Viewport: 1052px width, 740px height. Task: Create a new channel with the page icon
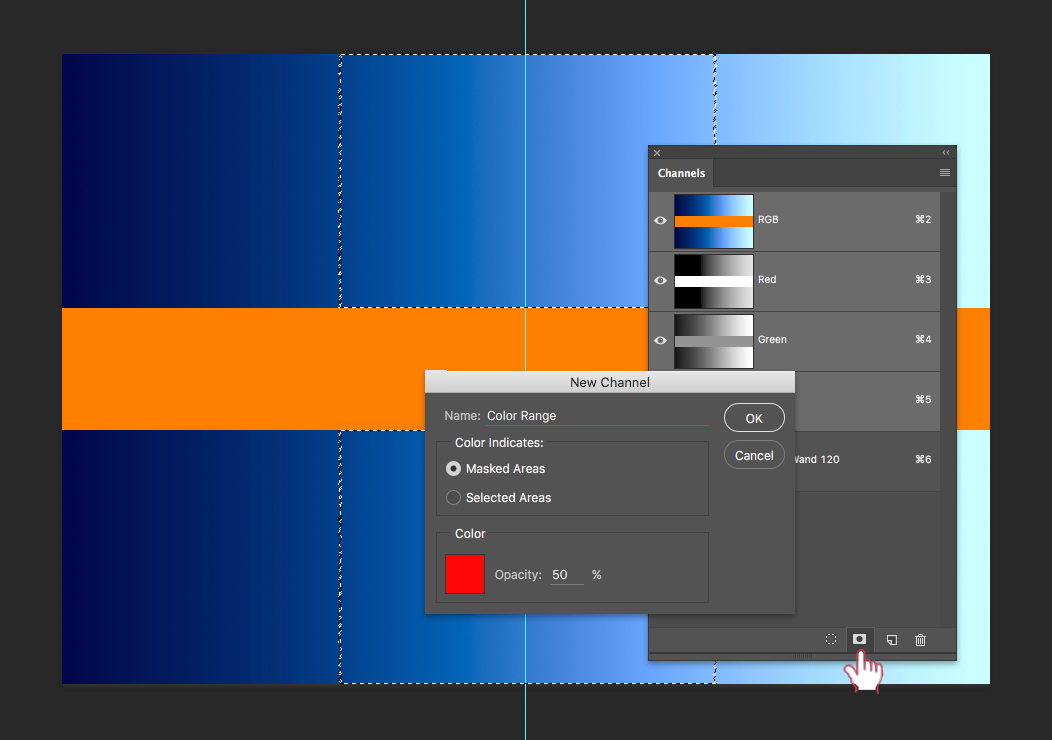(892, 640)
